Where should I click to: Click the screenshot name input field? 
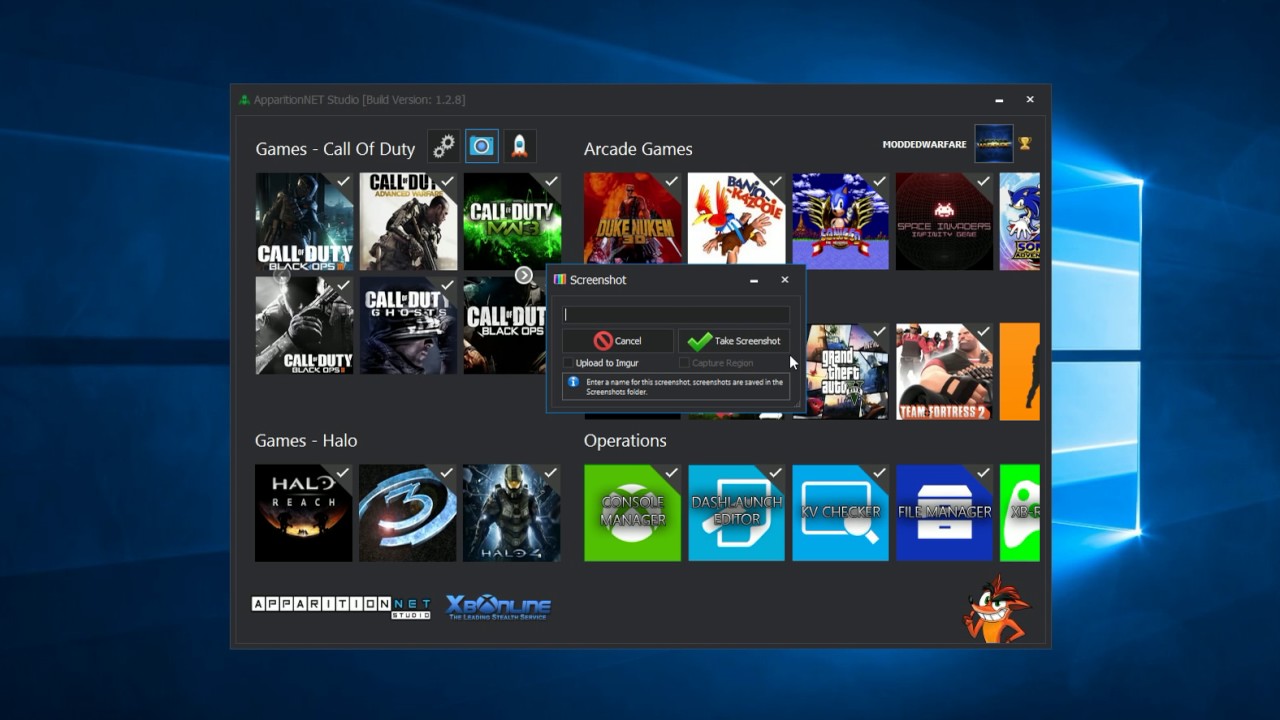click(x=676, y=315)
